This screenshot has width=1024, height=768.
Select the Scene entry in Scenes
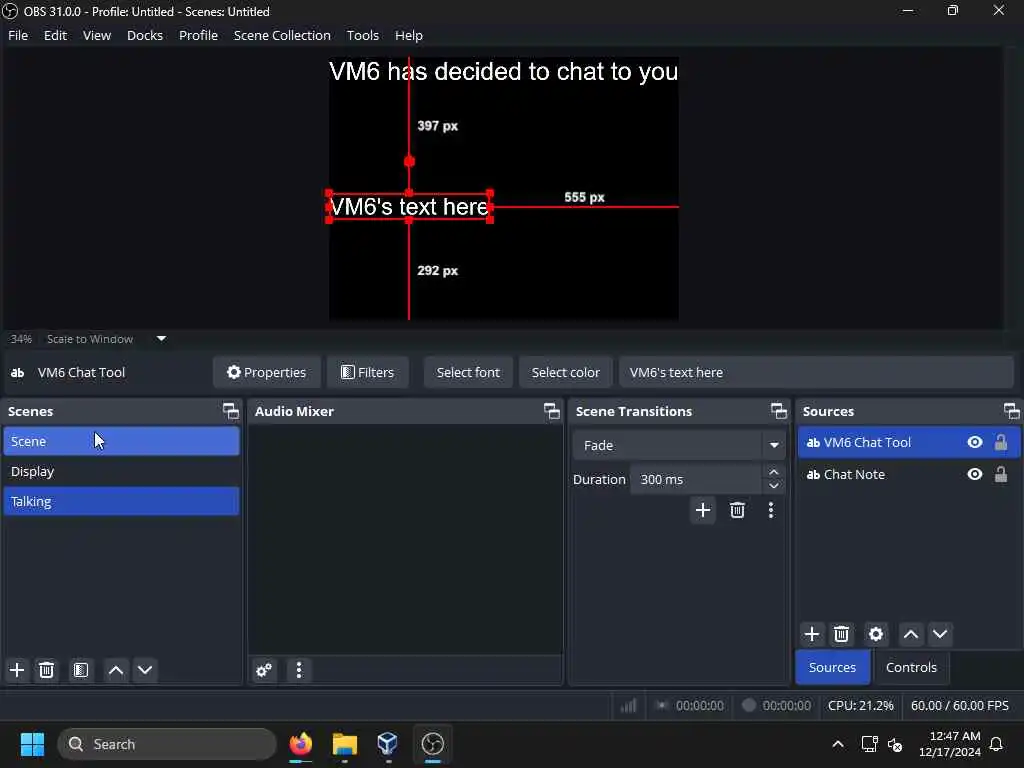121,441
